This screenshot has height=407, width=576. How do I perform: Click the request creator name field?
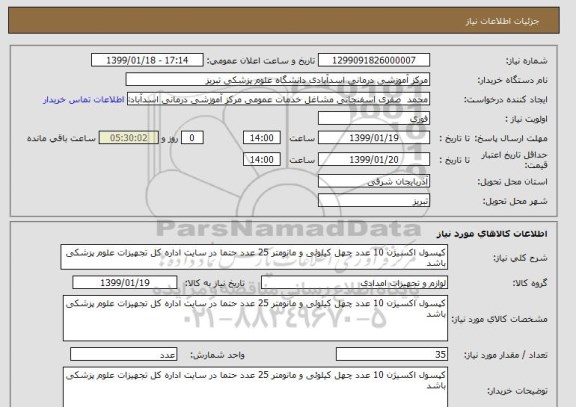pyautogui.click(x=278, y=100)
